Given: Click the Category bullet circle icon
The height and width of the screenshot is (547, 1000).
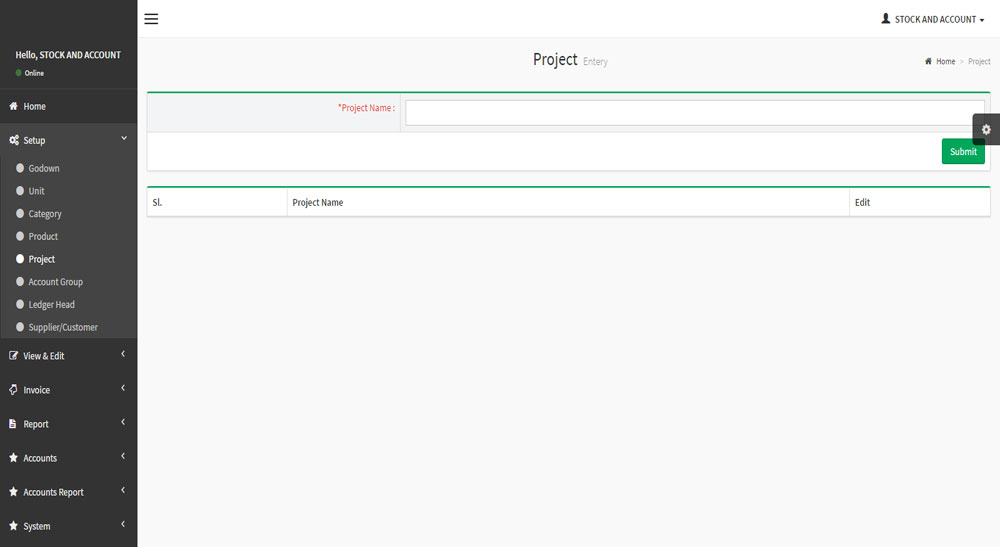Looking at the screenshot, I should [20, 214].
